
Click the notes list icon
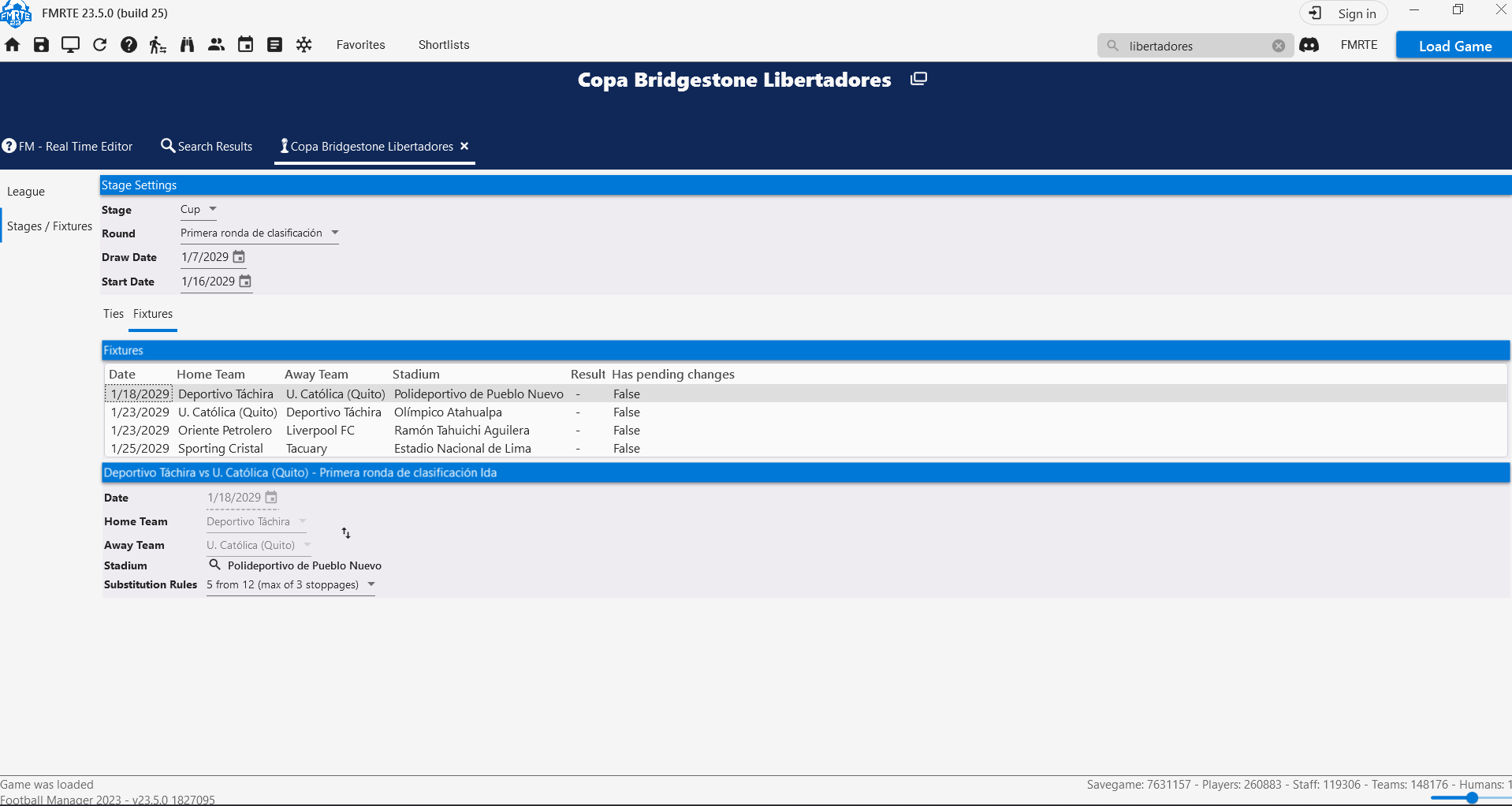click(x=274, y=45)
